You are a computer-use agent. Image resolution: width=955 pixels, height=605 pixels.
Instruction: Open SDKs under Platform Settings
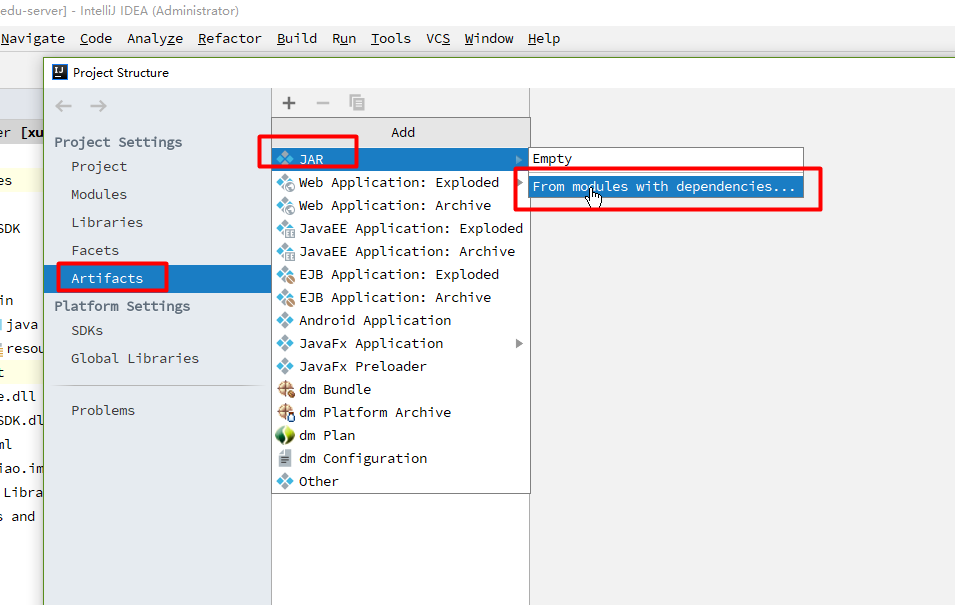click(87, 330)
